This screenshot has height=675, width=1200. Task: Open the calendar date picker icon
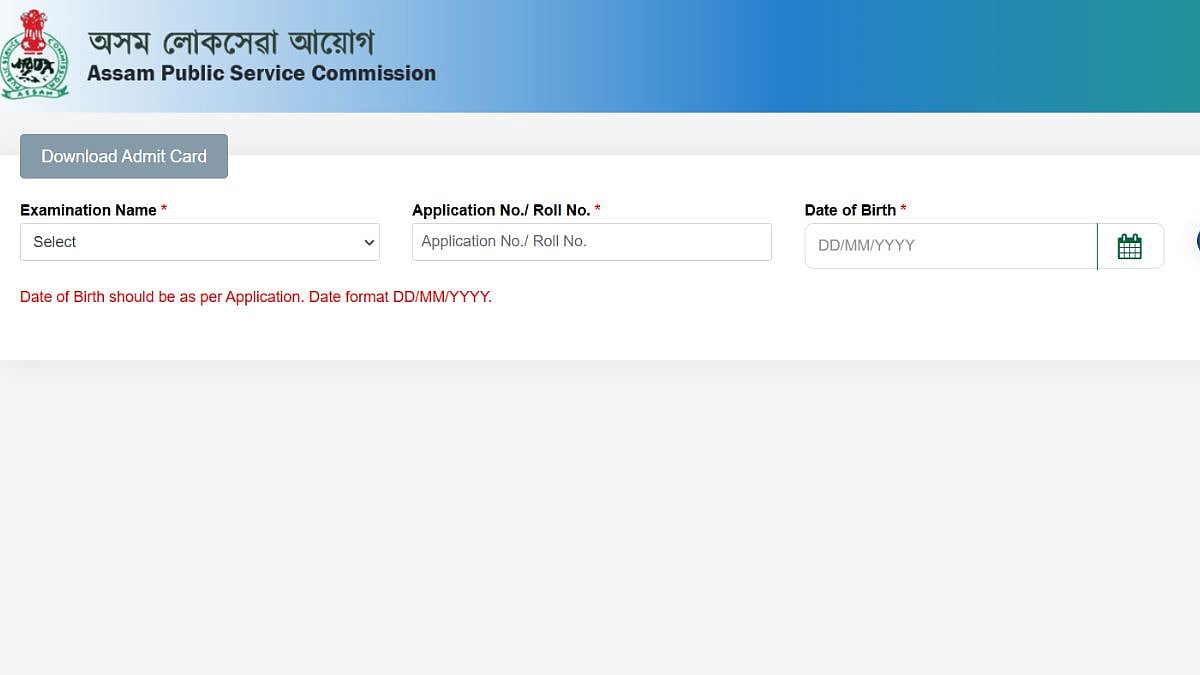(x=1129, y=246)
